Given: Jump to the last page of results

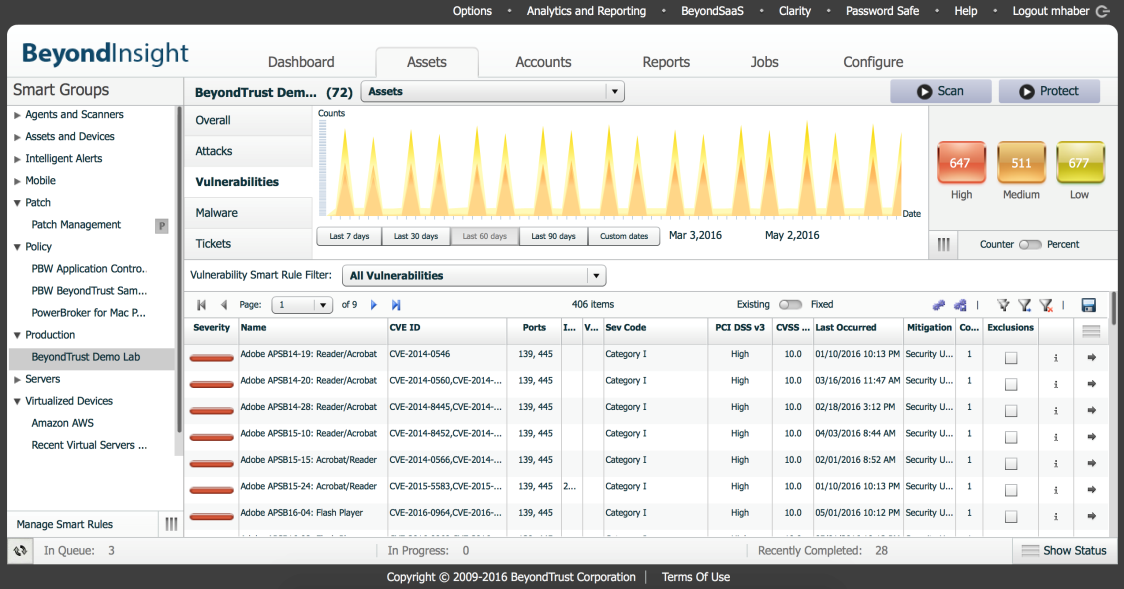Looking at the screenshot, I should pyautogui.click(x=396, y=305).
